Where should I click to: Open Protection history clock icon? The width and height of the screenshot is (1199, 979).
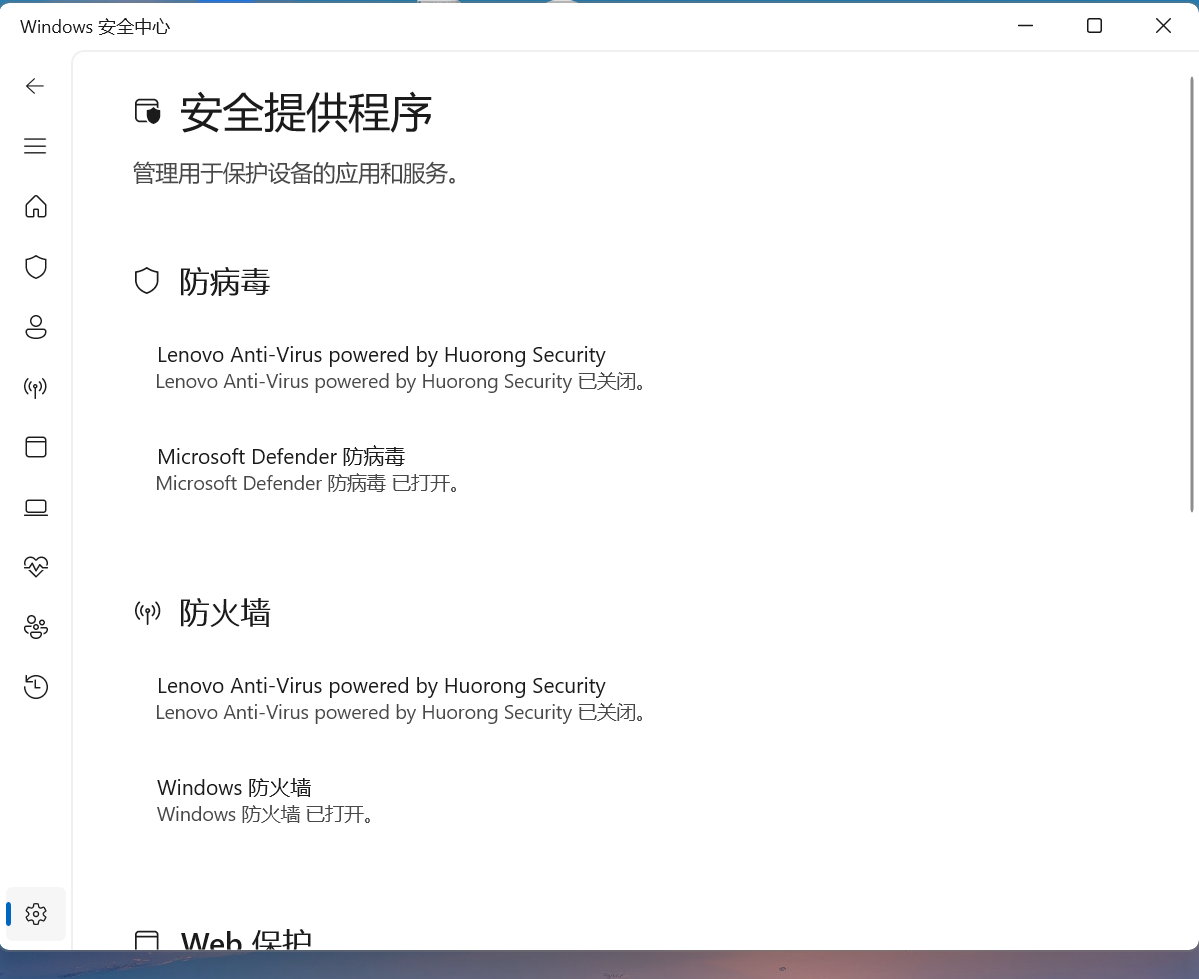36,687
